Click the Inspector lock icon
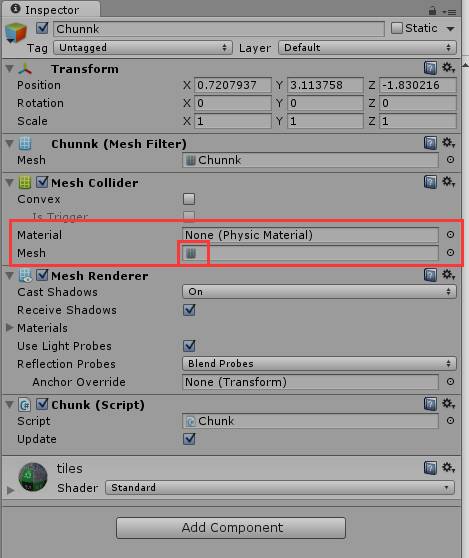 tap(432, 11)
